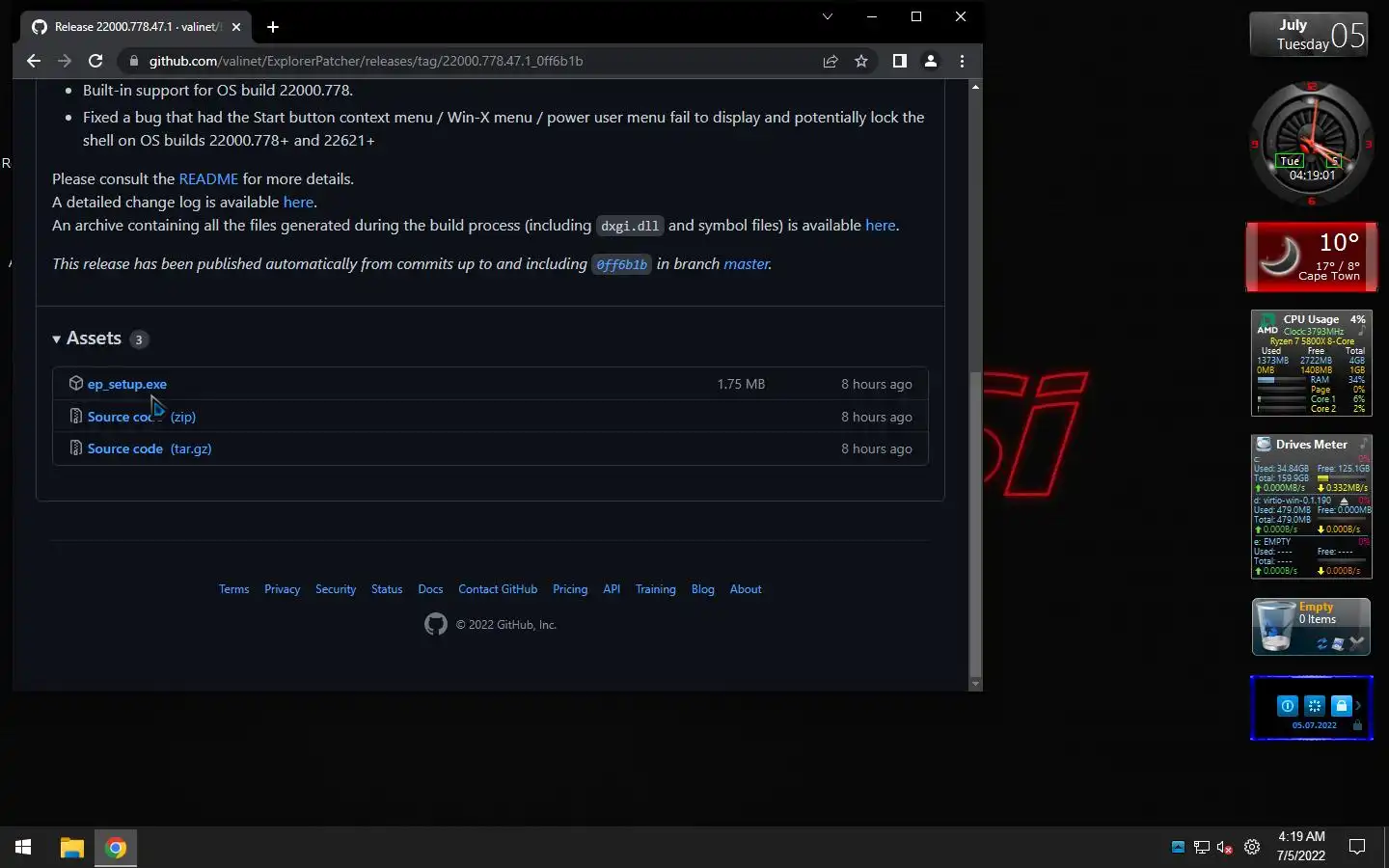
Task: Click the Chrome icon in the taskbar
Action: 116,848
